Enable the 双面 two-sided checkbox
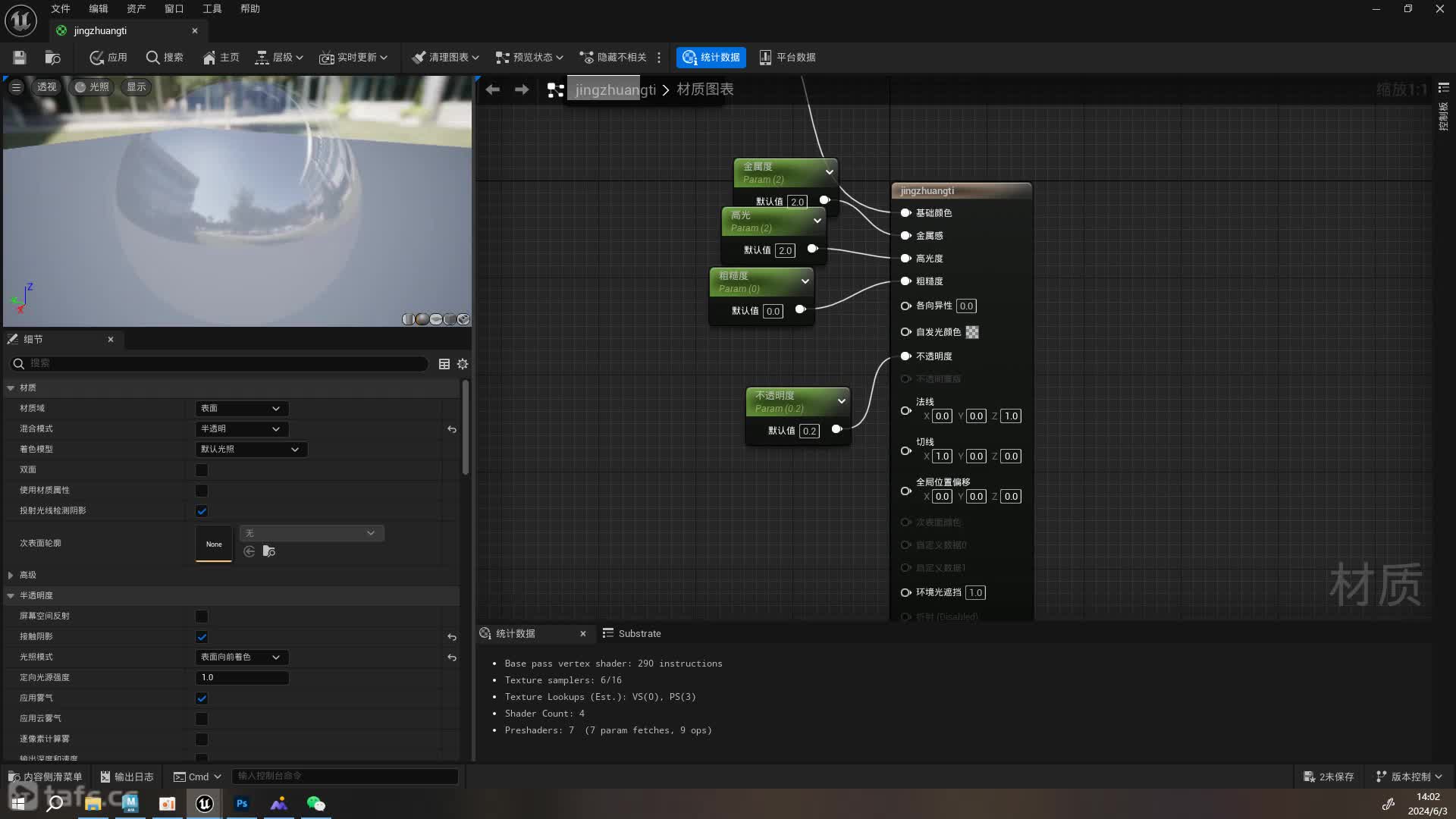 (x=202, y=470)
